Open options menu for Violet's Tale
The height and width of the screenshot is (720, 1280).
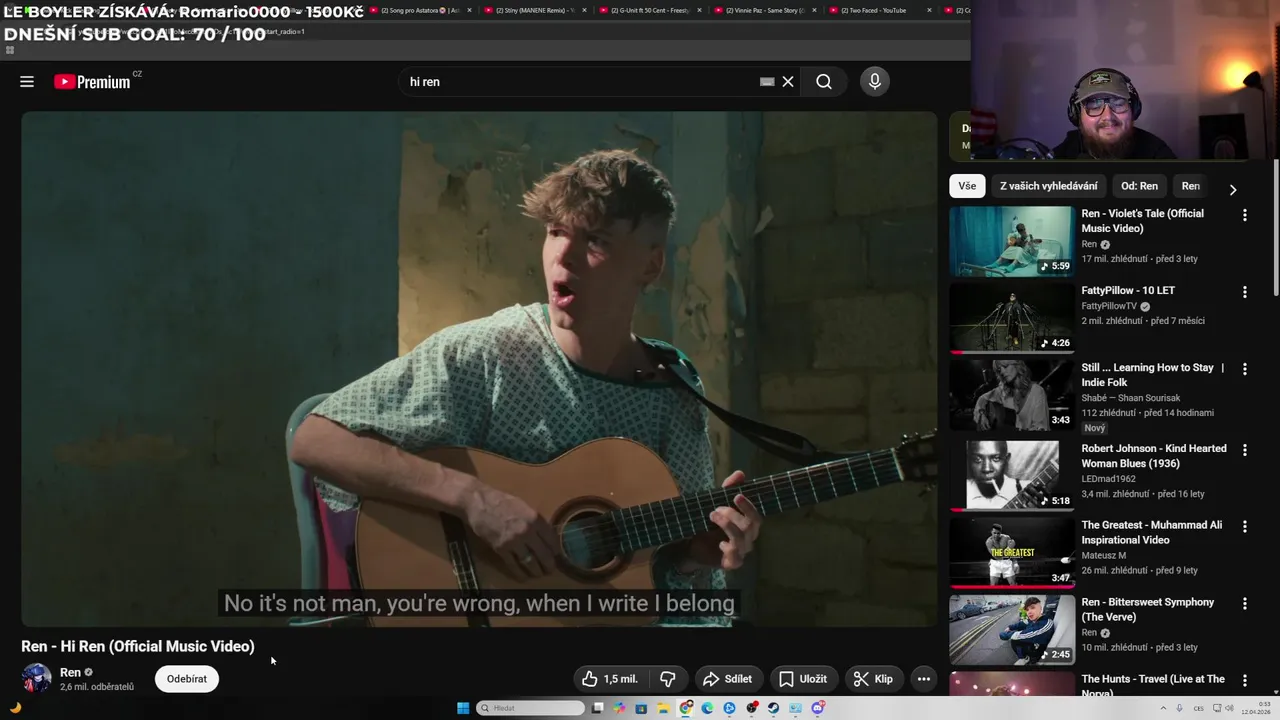[1245, 215]
